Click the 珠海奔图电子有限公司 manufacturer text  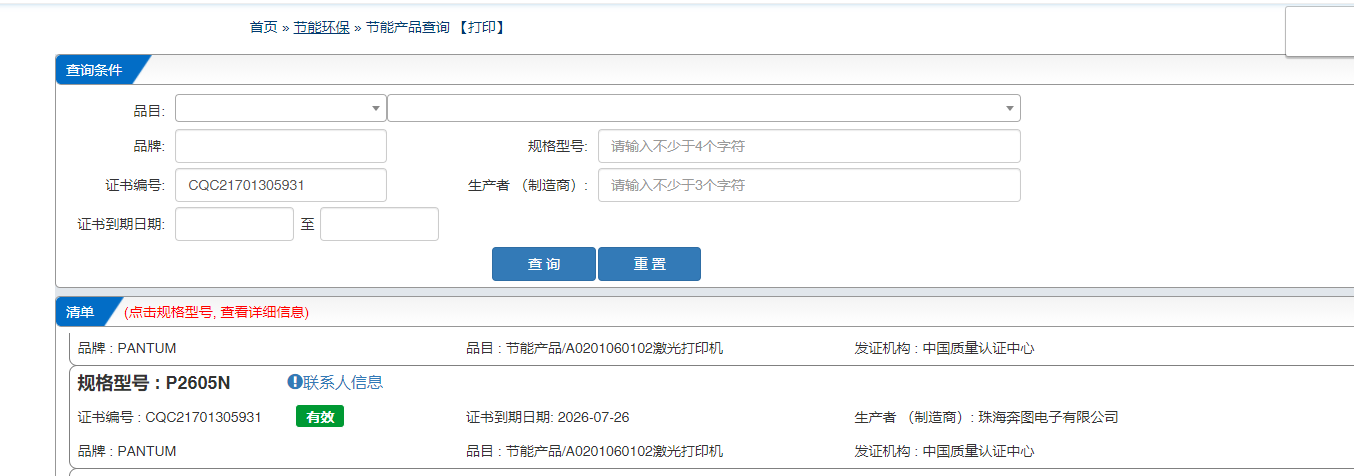[x=1048, y=417]
